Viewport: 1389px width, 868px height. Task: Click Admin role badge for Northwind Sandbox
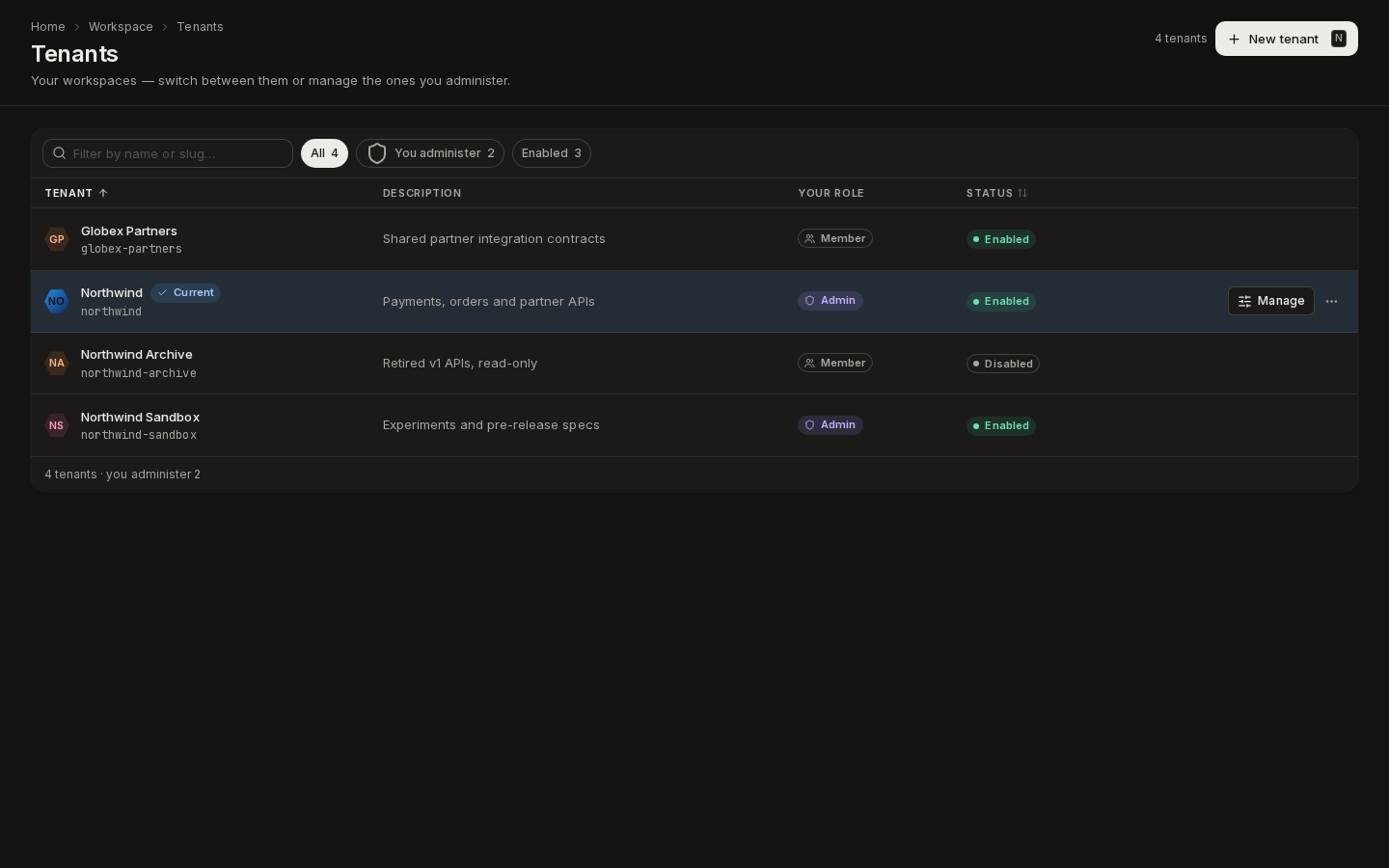click(831, 424)
